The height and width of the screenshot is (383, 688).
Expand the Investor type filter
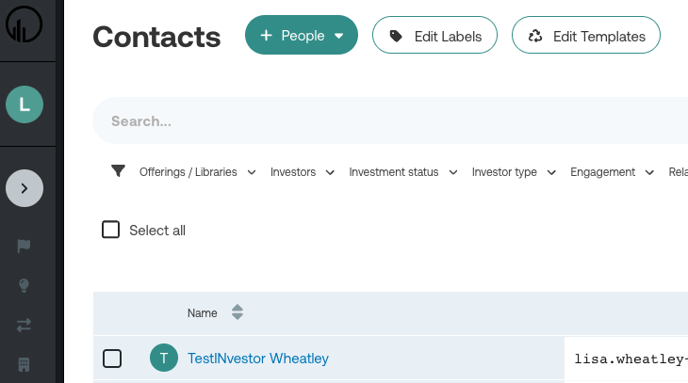tap(514, 172)
